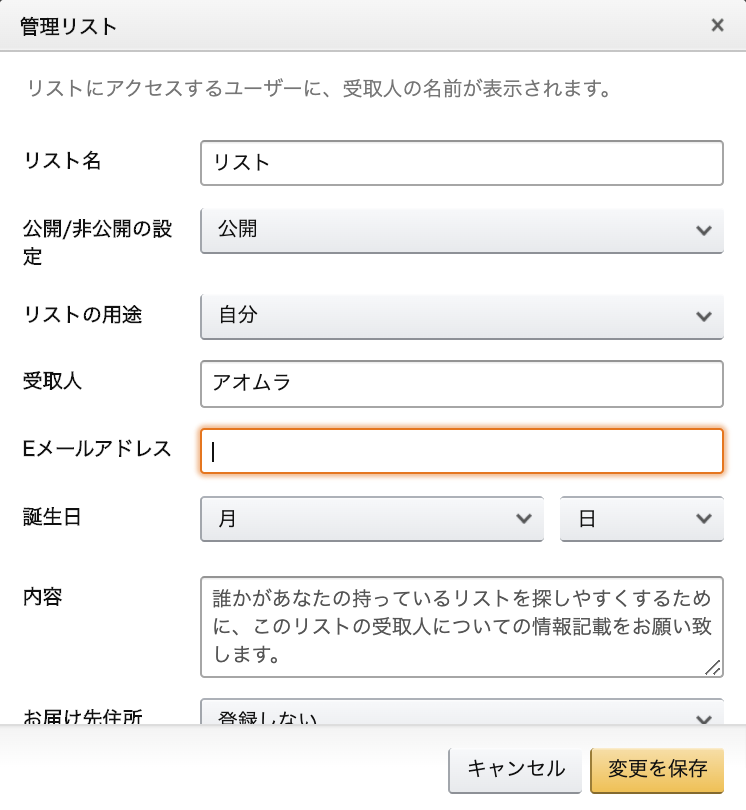Image resolution: width=746 pixels, height=810 pixels.
Task: Close the 管理リスト dialog with the X
Action: tap(717, 25)
